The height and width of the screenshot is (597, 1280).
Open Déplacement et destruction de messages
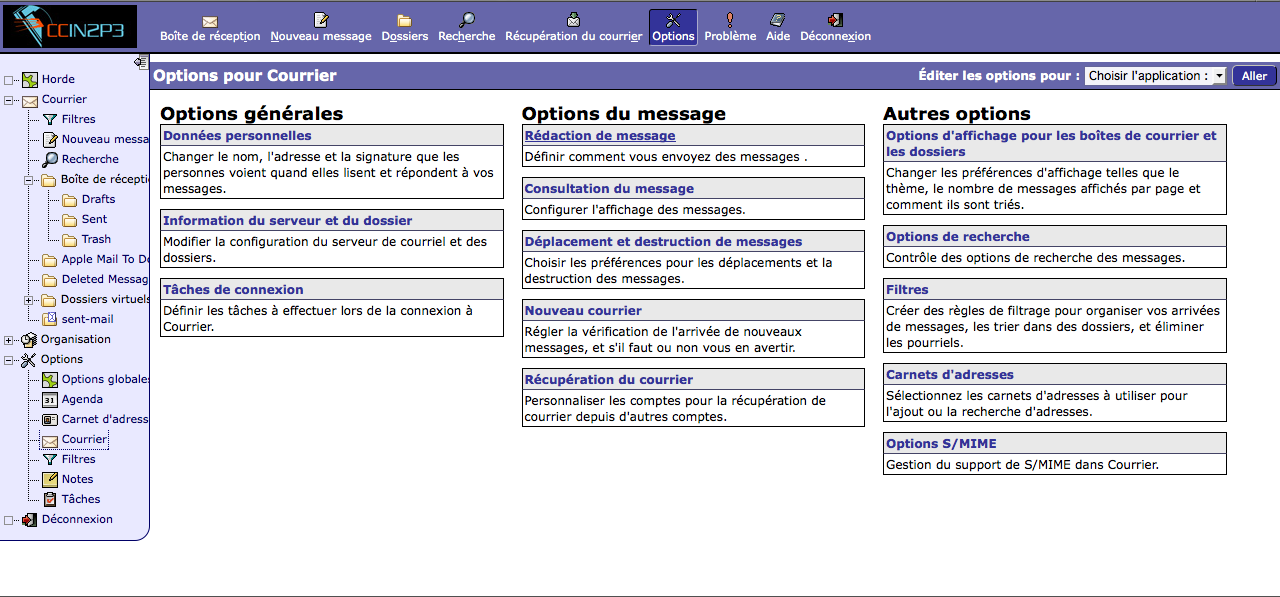coord(663,242)
